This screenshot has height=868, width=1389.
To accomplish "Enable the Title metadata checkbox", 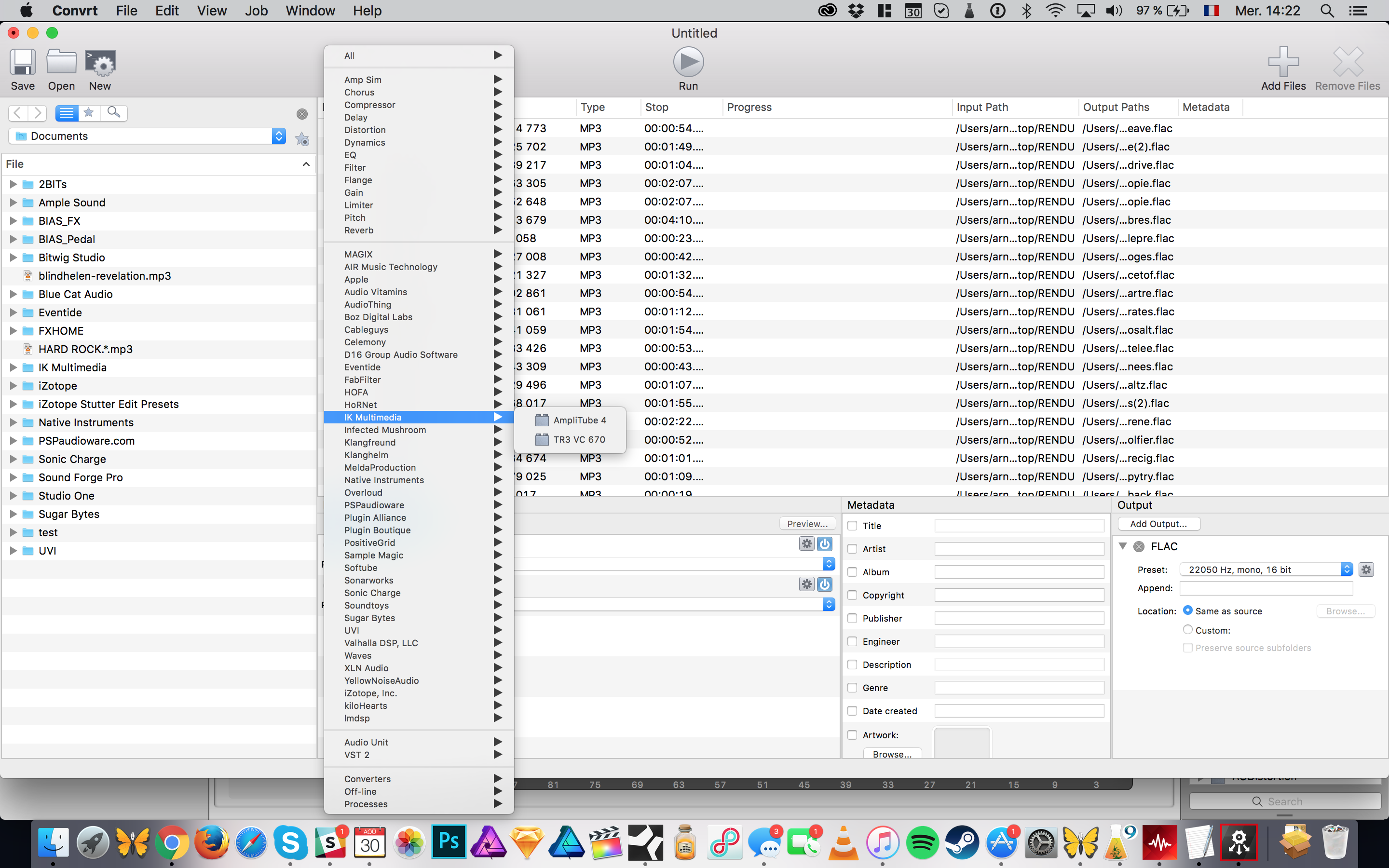I will 852,525.
